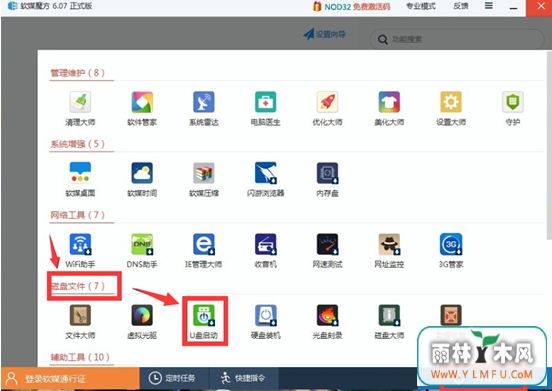This screenshot has width=552, height=391.
Task: Click the 磁盘文件 (7) heading text
Action: (x=78, y=286)
